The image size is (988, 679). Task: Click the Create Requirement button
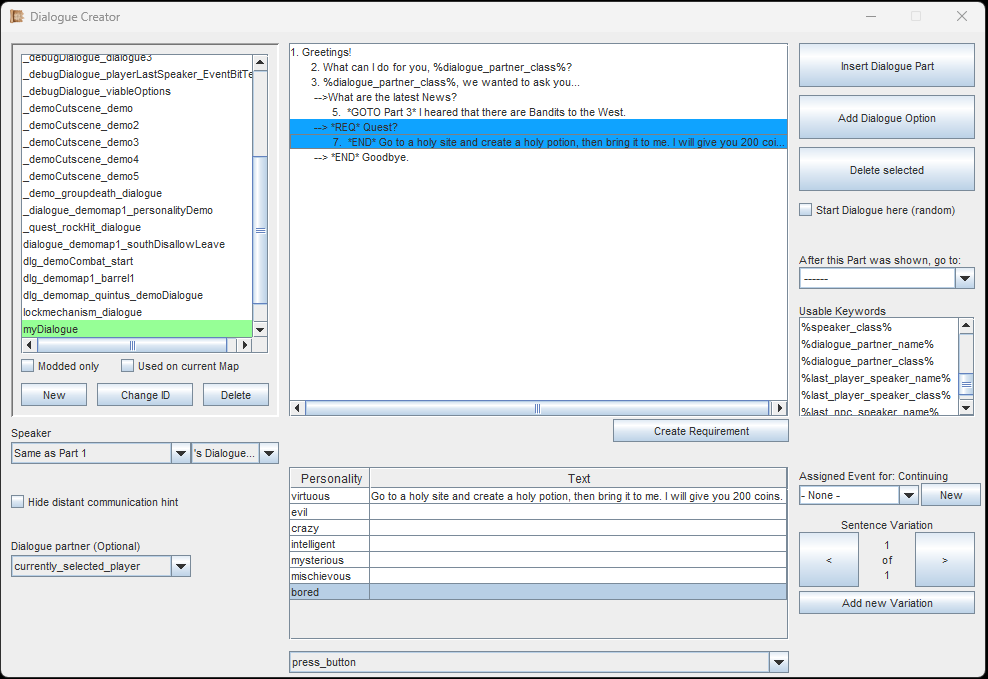click(700, 431)
